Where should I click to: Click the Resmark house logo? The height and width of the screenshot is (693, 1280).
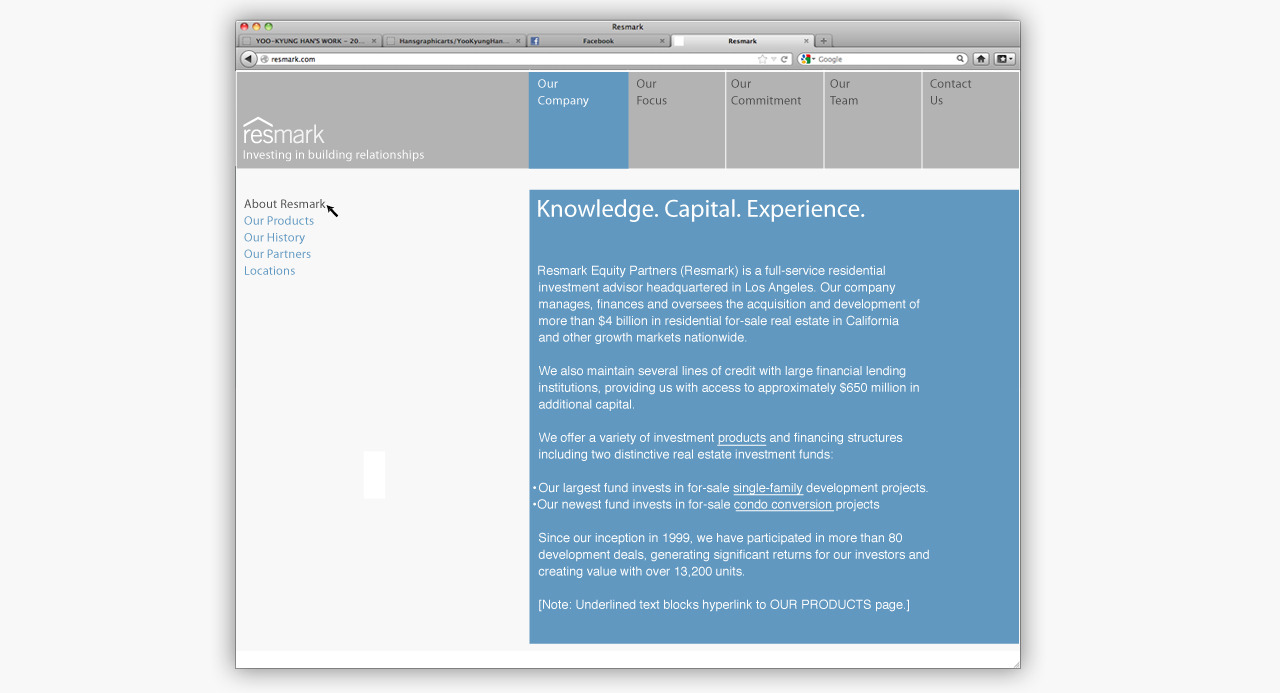pos(284,131)
